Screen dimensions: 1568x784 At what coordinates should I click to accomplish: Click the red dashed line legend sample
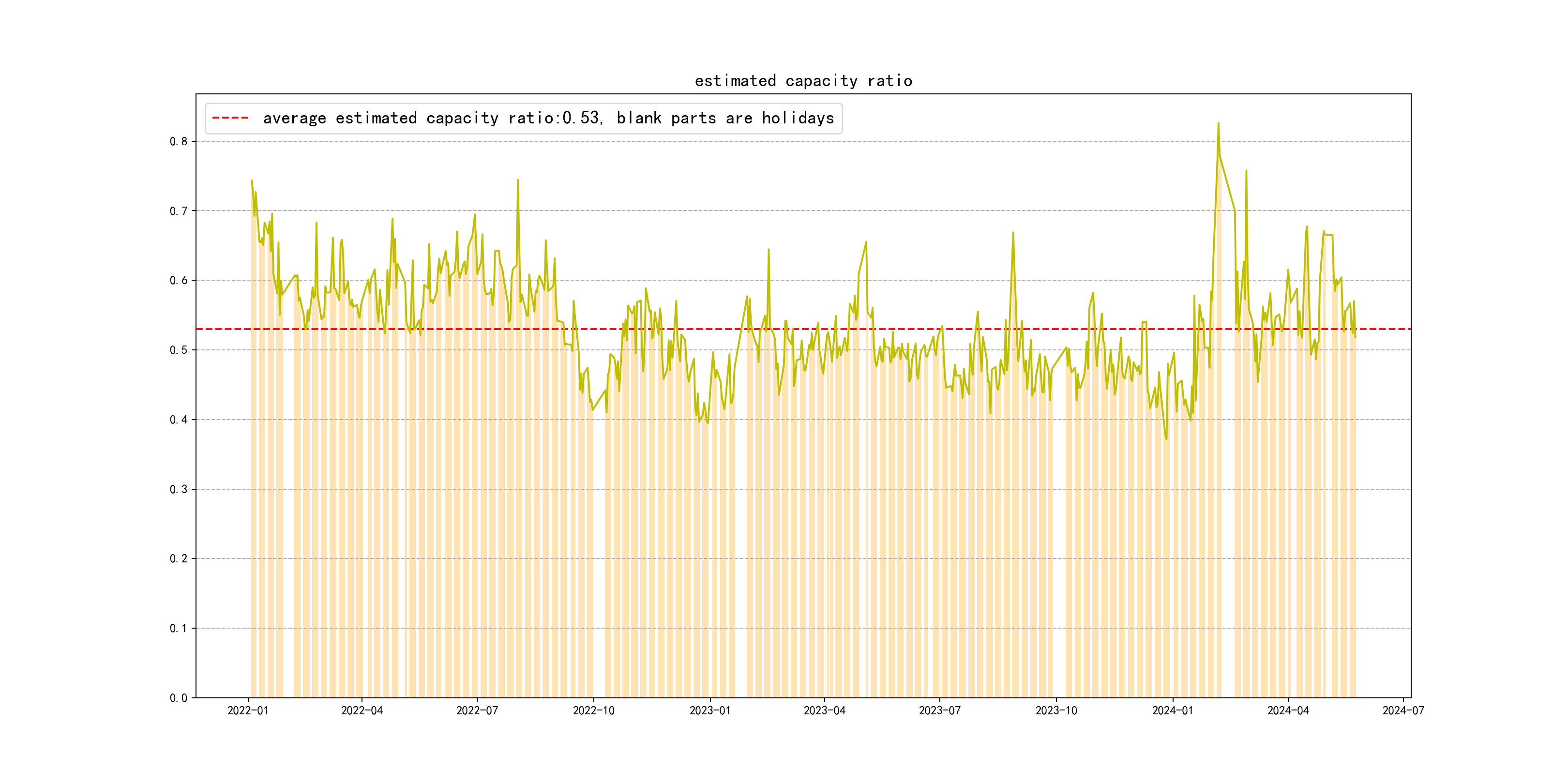[x=230, y=118]
